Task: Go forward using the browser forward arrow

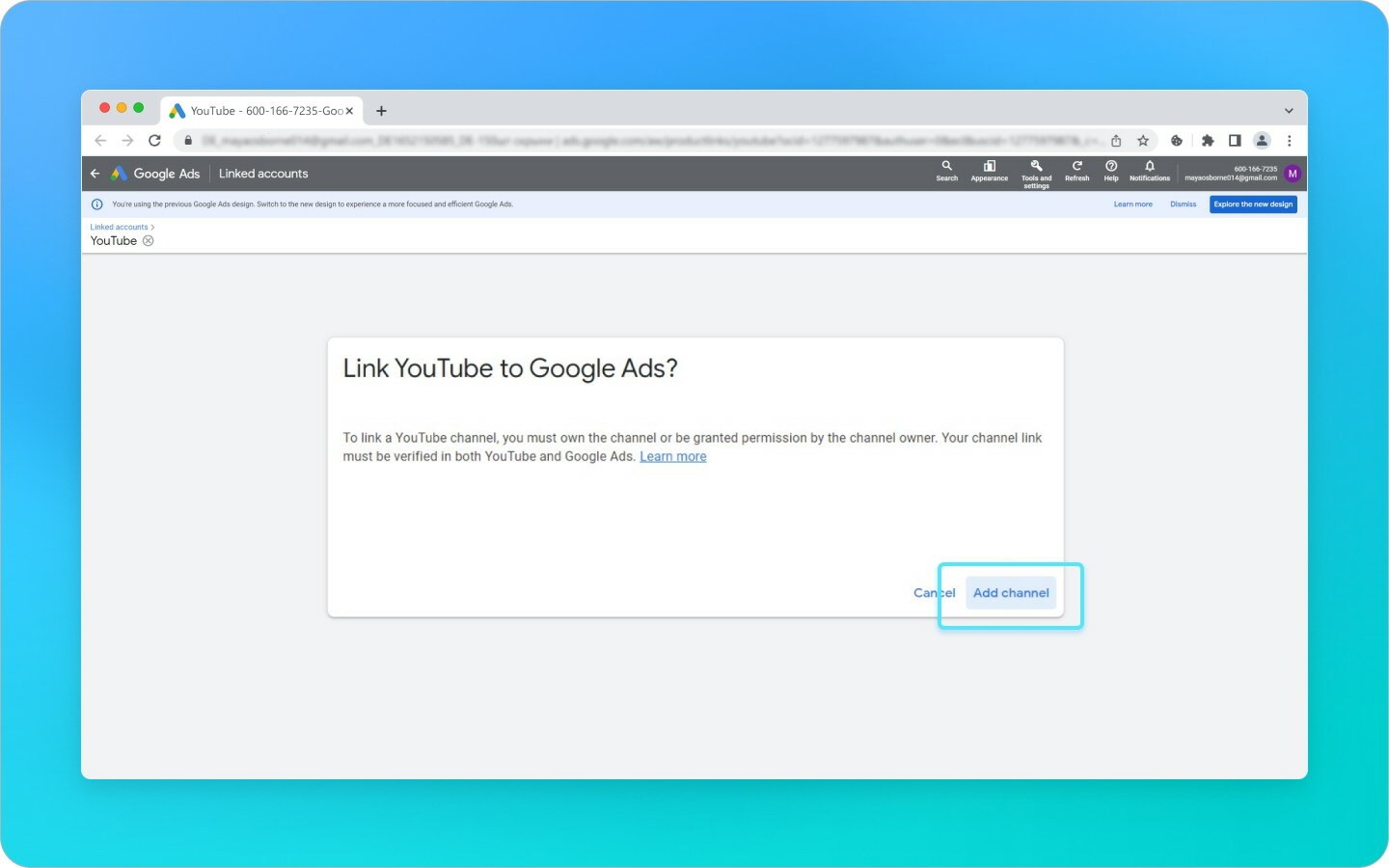Action: (127, 141)
